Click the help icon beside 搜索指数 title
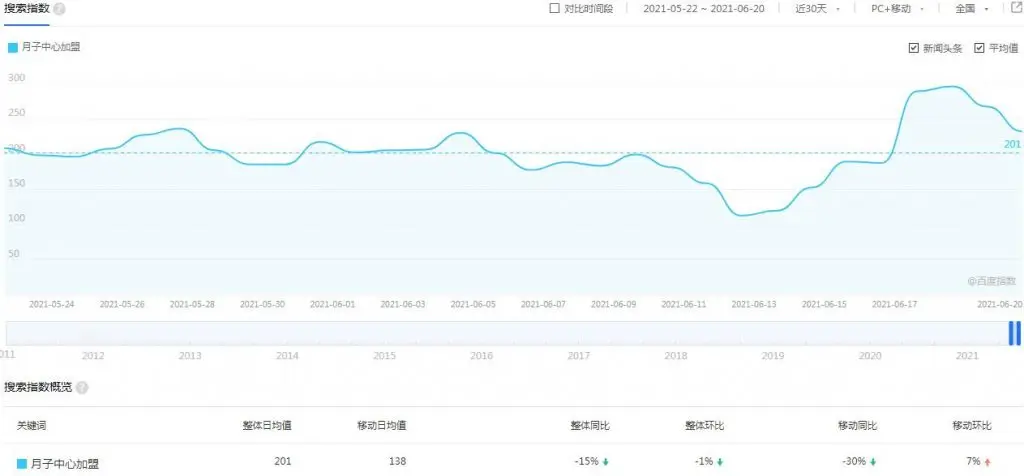 tap(59, 9)
